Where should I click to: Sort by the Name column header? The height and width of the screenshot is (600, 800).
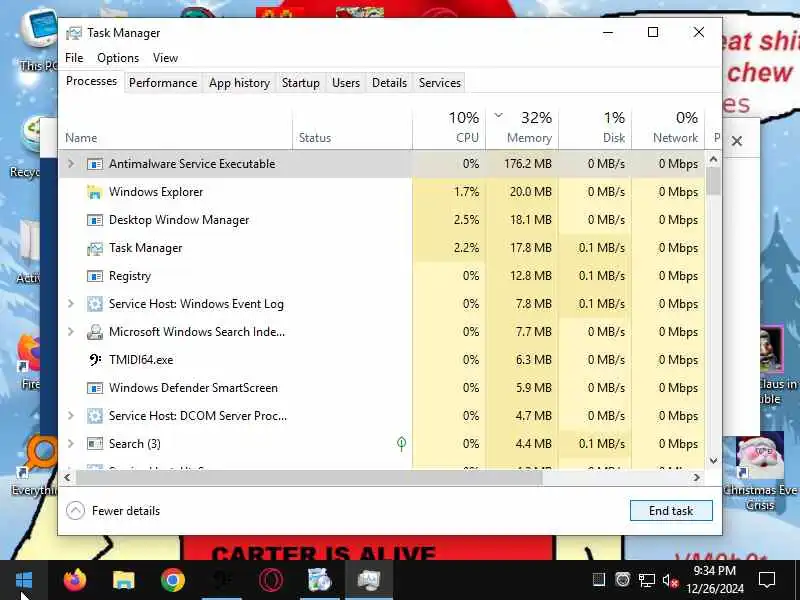pyautogui.click(x=175, y=128)
